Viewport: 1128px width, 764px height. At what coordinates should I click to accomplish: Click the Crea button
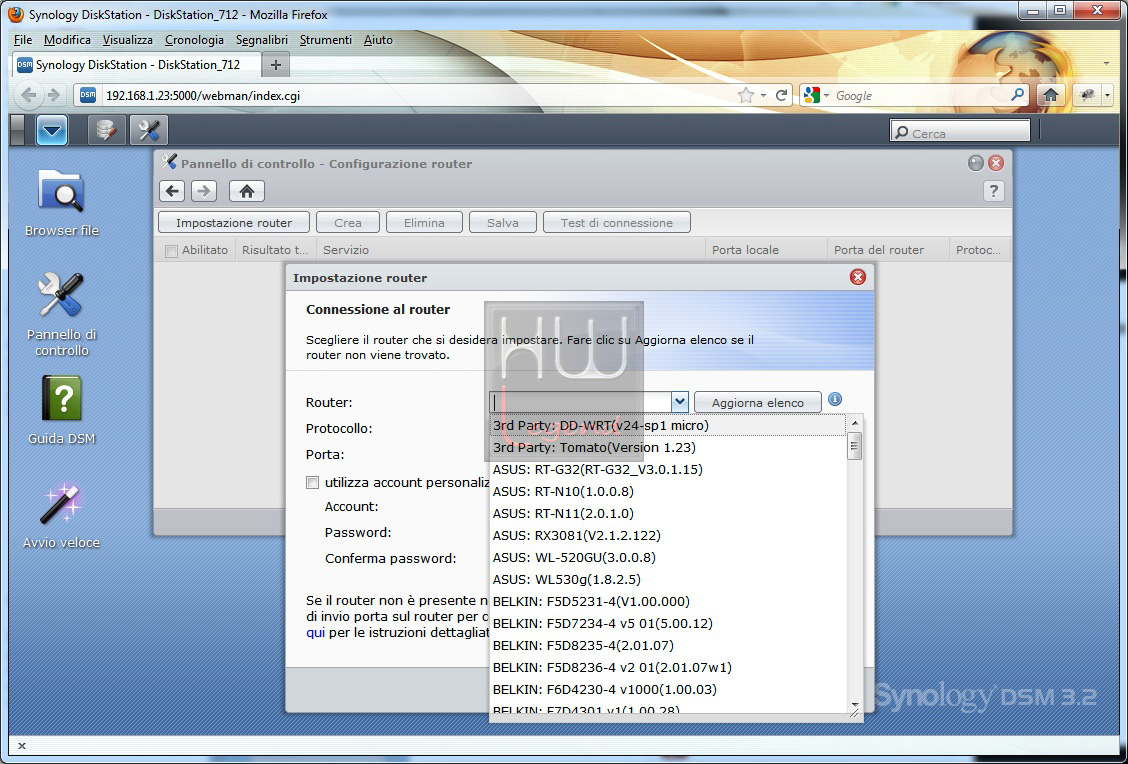[347, 222]
